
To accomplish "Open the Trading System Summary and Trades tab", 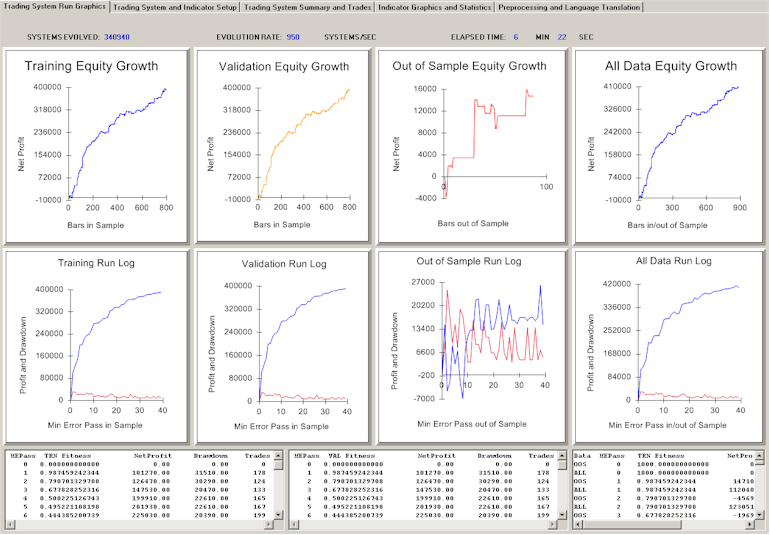I will [x=307, y=7].
